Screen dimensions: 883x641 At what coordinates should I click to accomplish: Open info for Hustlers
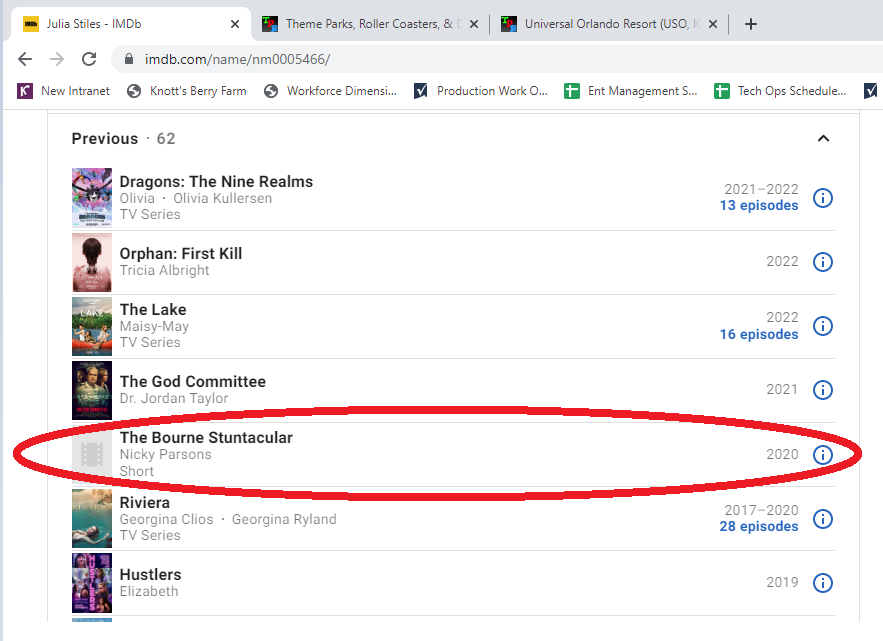click(823, 583)
